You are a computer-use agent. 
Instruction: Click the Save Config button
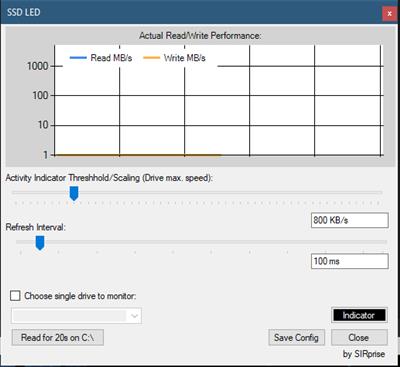296,337
